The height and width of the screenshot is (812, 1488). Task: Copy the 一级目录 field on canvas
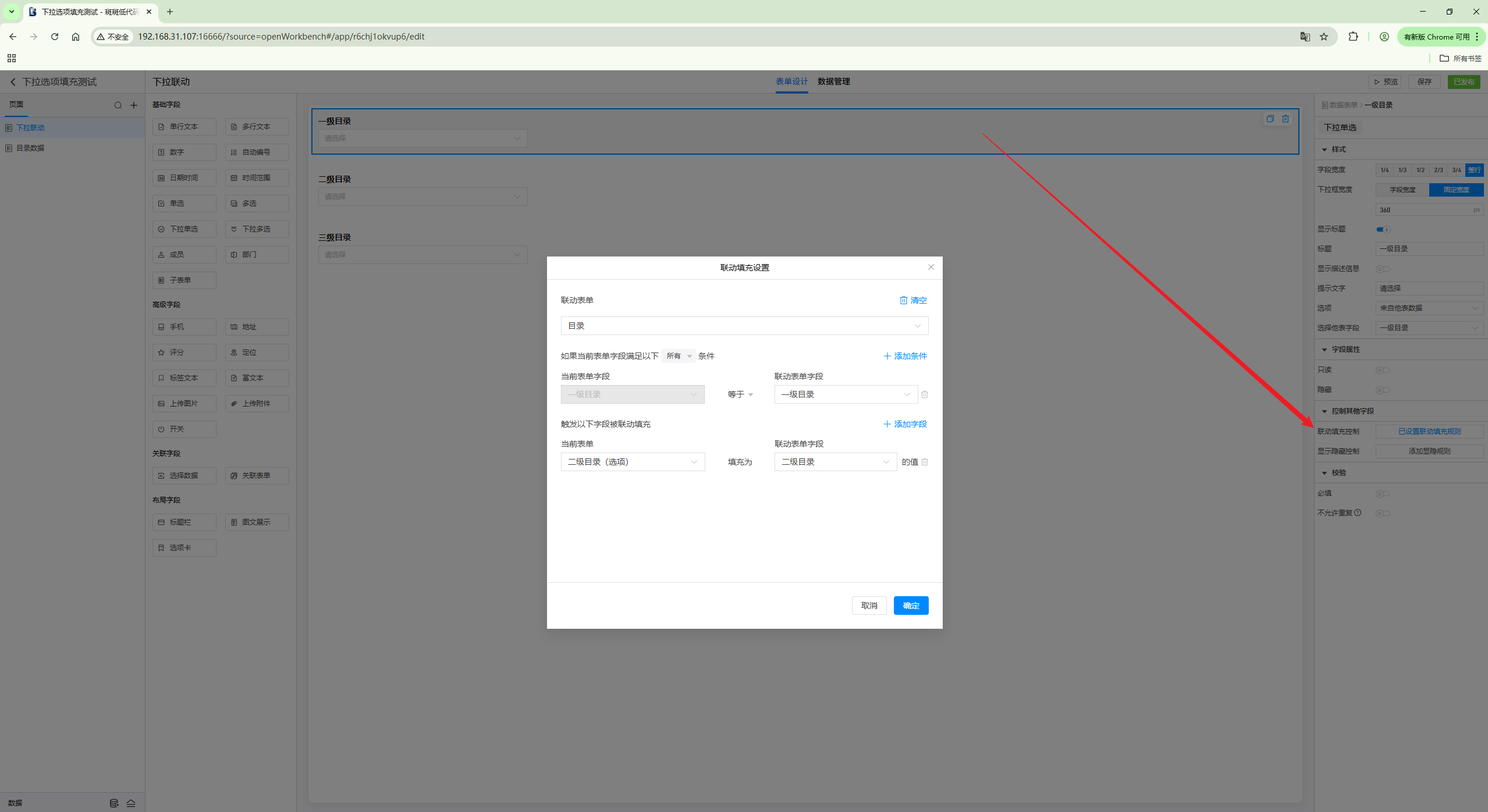[1270, 119]
